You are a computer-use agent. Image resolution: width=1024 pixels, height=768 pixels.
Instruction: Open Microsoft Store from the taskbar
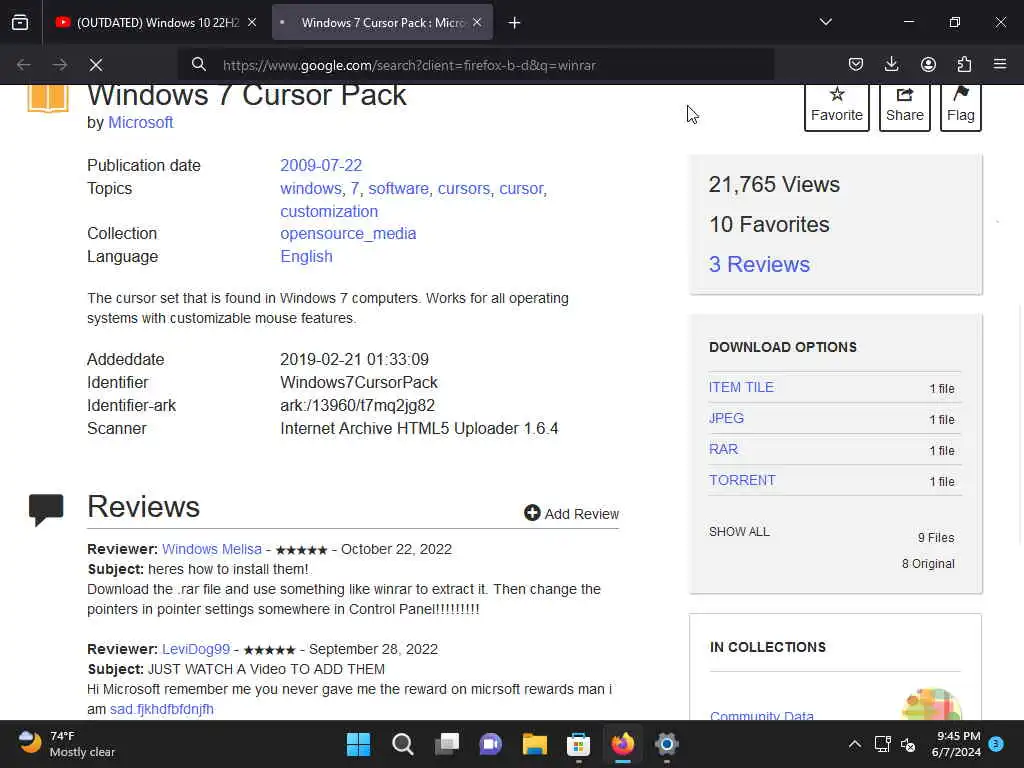pos(579,744)
